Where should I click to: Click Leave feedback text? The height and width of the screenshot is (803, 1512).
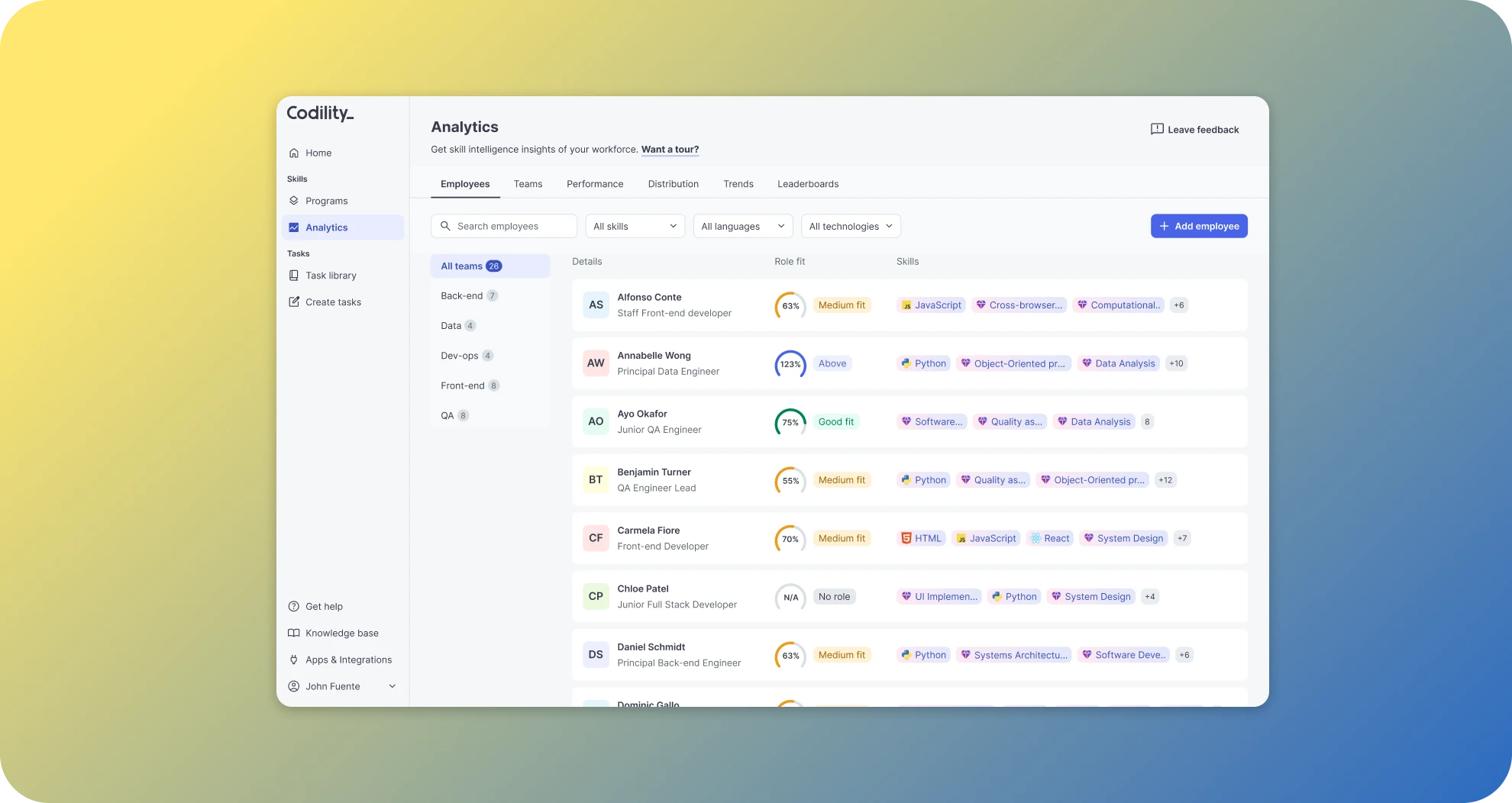1203,130
